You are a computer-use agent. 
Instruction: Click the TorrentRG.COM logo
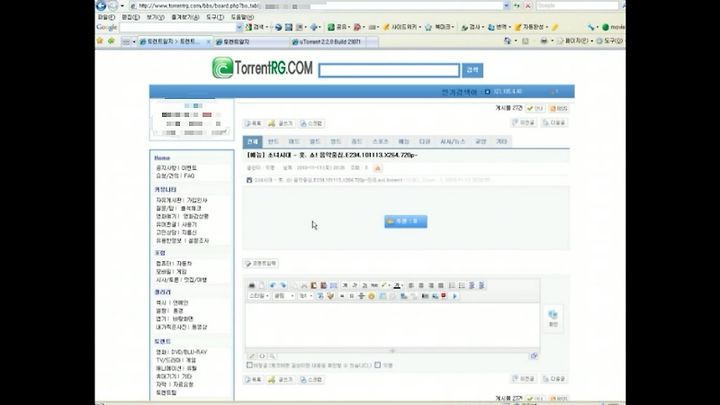tap(262, 68)
